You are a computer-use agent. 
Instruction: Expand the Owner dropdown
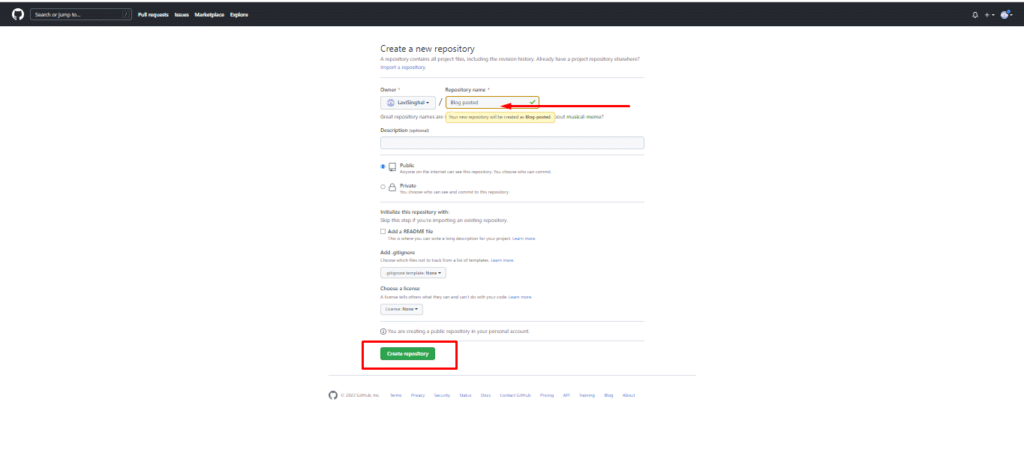coord(408,103)
